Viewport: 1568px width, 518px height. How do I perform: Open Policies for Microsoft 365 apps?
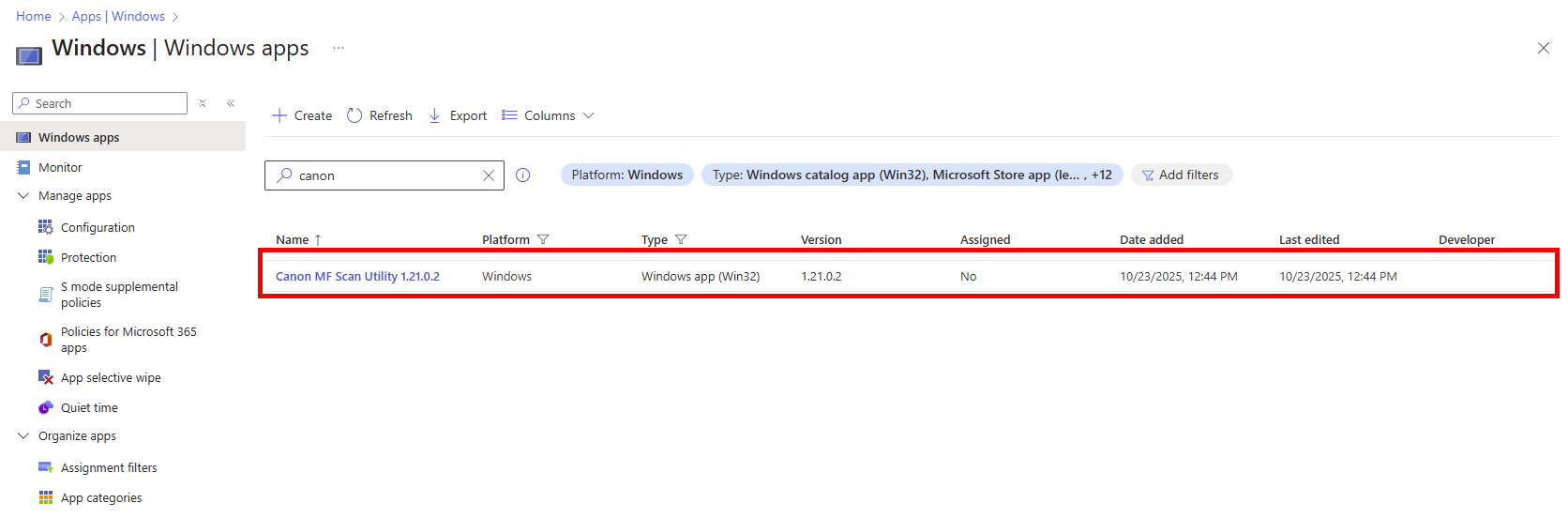pos(128,340)
